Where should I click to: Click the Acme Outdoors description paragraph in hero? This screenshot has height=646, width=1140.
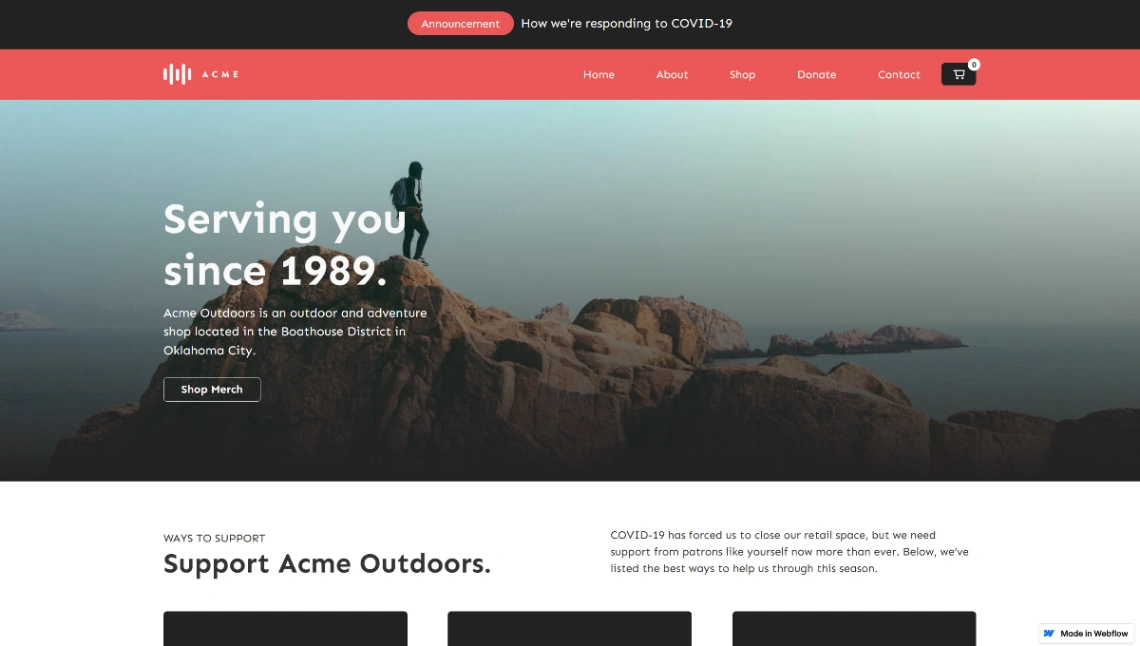[x=295, y=331]
